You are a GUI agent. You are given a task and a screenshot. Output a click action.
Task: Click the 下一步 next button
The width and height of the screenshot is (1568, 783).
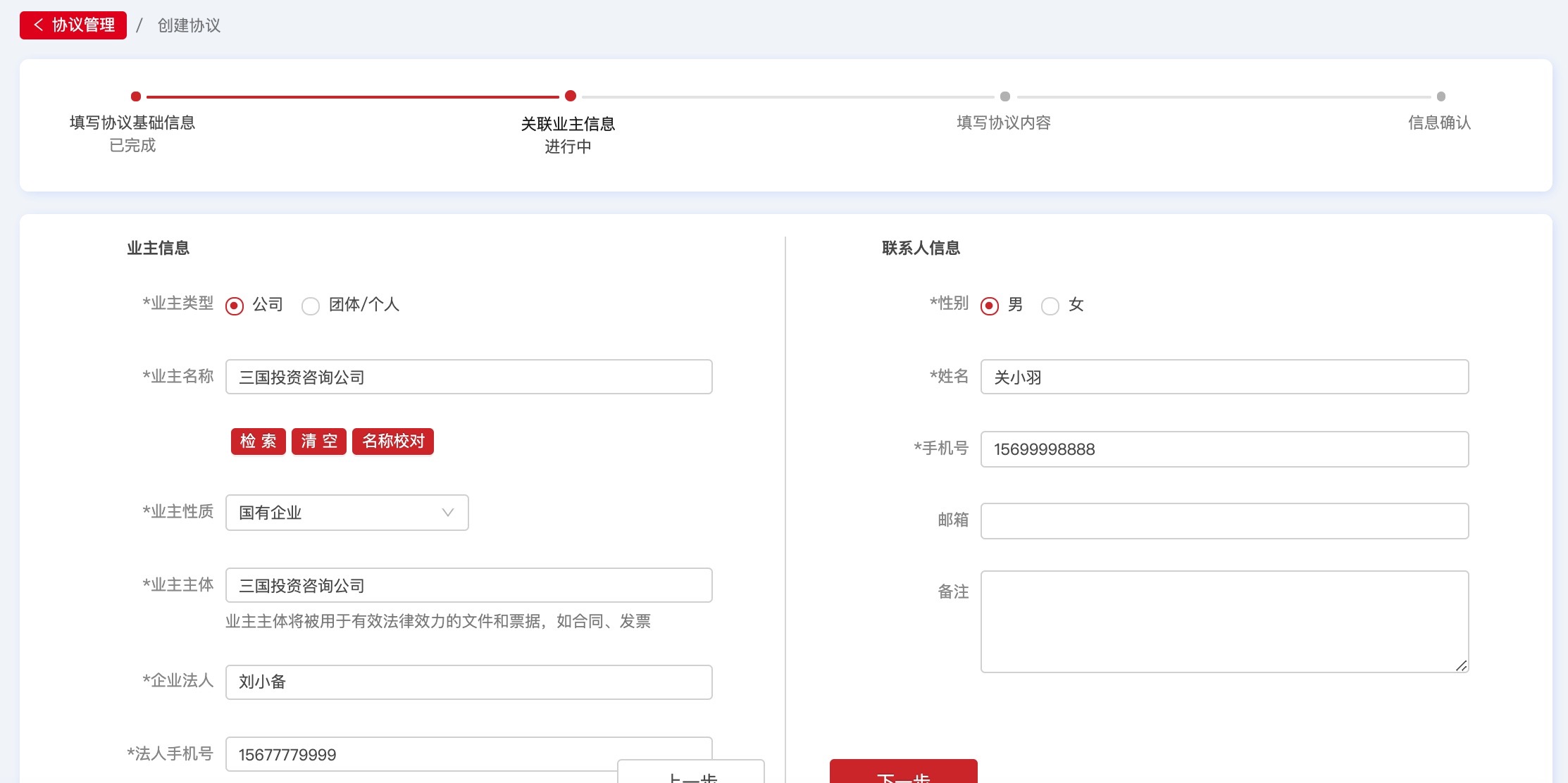pyautogui.click(x=903, y=773)
